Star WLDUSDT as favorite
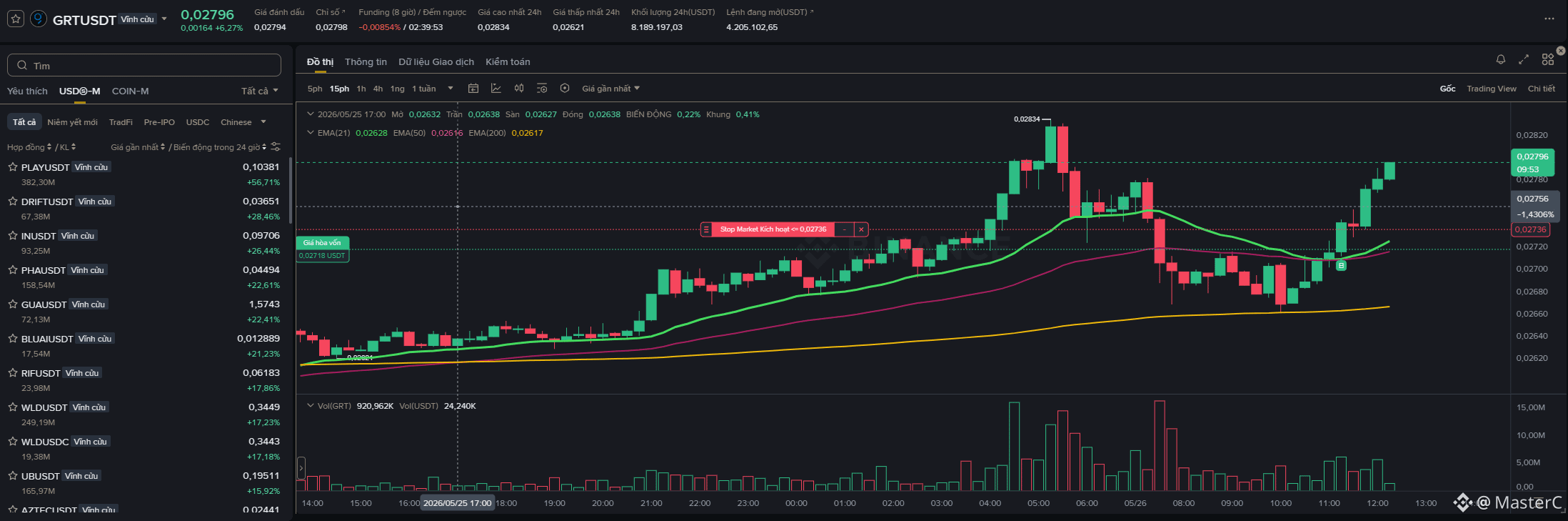The image size is (1568, 521). [13, 407]
